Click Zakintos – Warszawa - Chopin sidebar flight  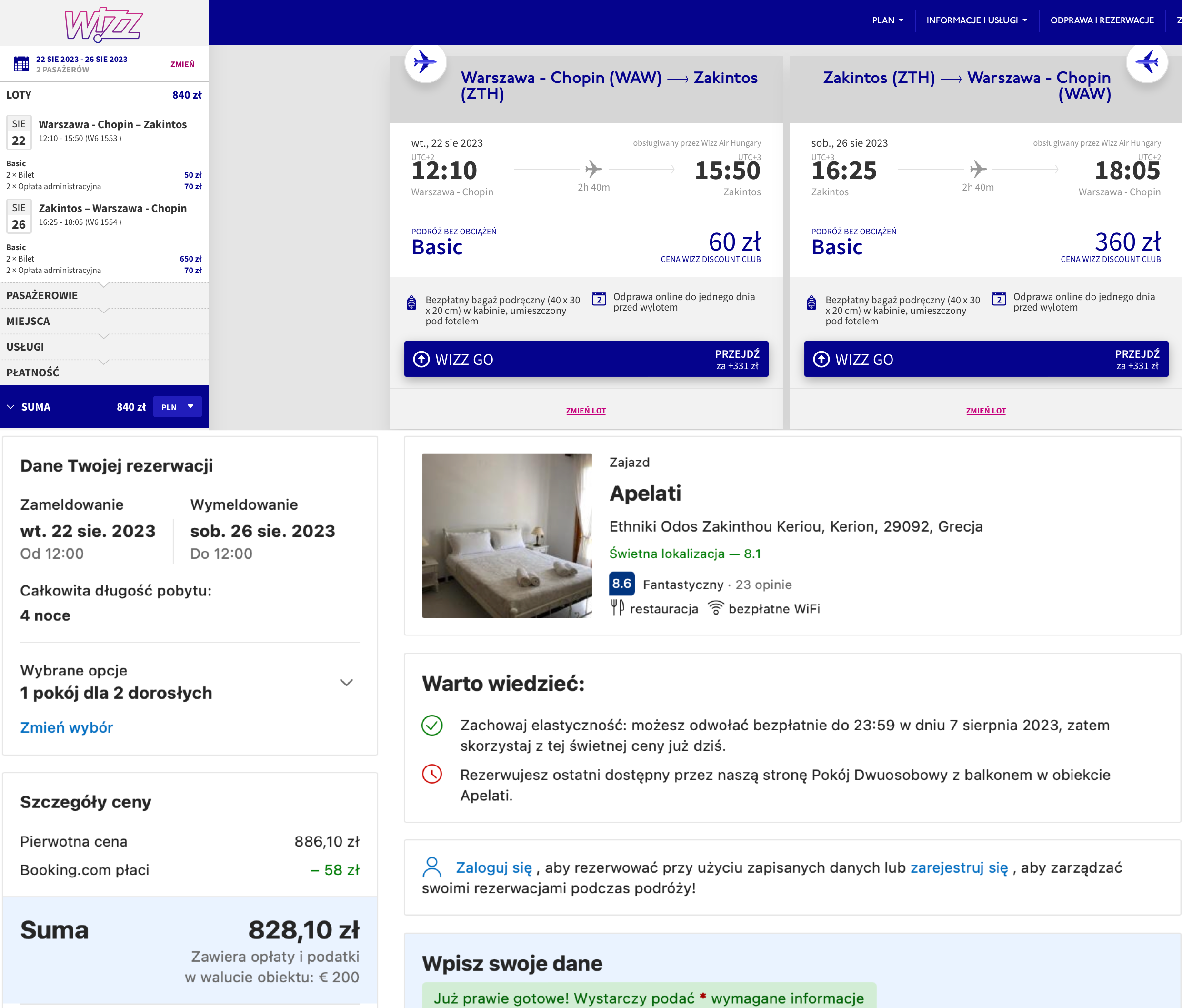pyautogui.click(x=112, y=208)
